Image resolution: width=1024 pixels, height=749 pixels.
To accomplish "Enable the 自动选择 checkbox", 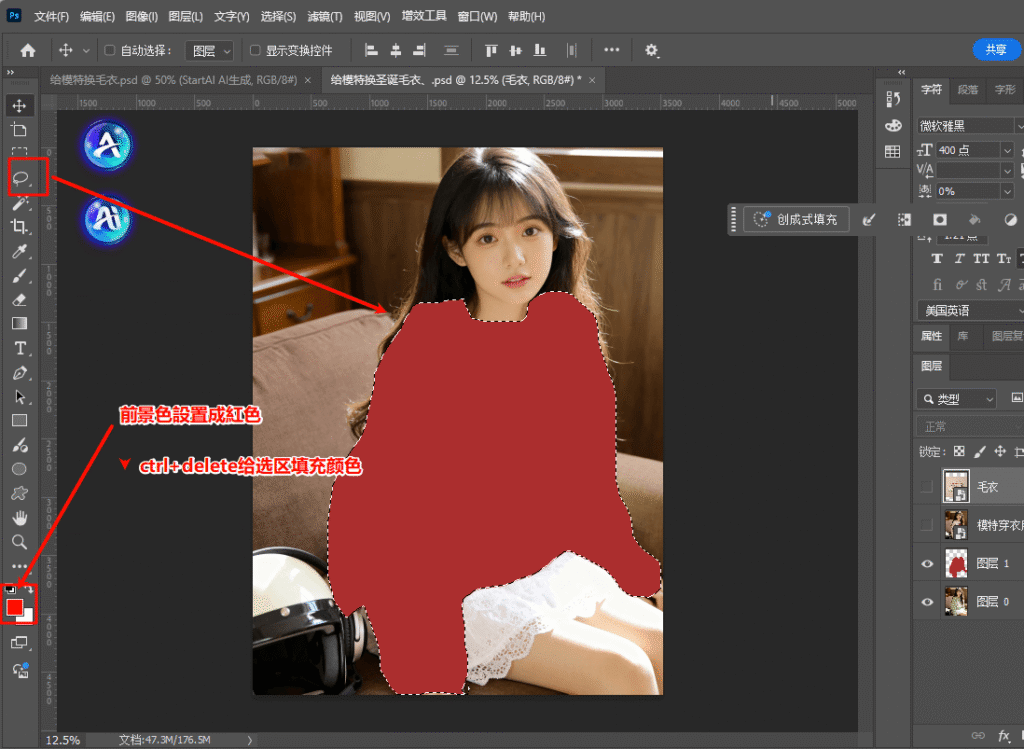I will pos(110,50).
